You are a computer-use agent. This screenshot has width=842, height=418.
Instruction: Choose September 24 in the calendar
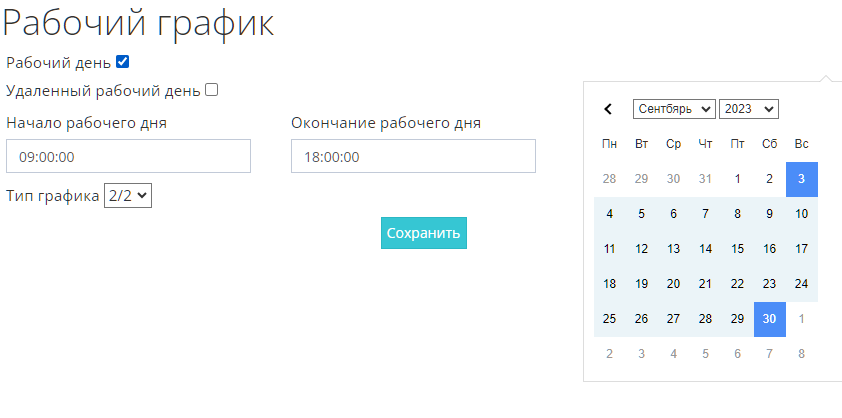pyautogui.click(x=802, y=284)
